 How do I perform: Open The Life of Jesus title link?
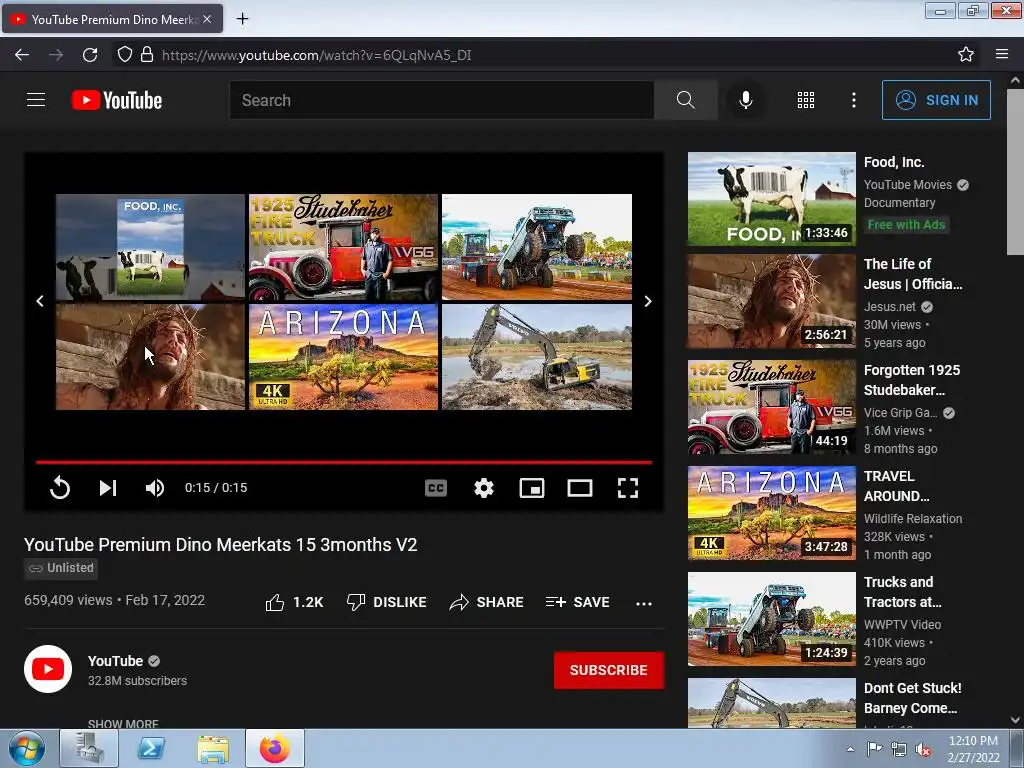913,274
